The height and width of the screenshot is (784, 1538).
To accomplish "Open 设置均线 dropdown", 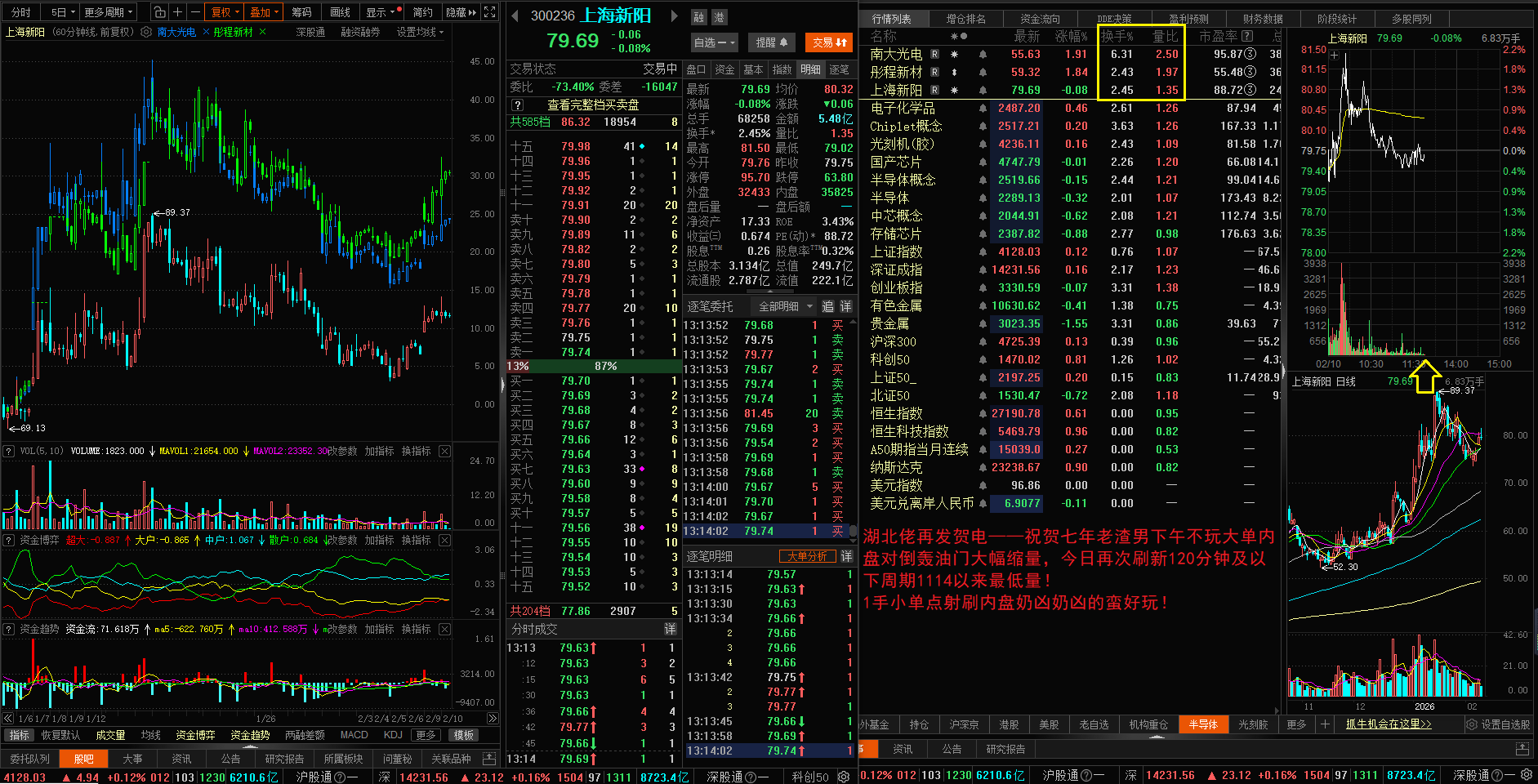I will 420,32.
